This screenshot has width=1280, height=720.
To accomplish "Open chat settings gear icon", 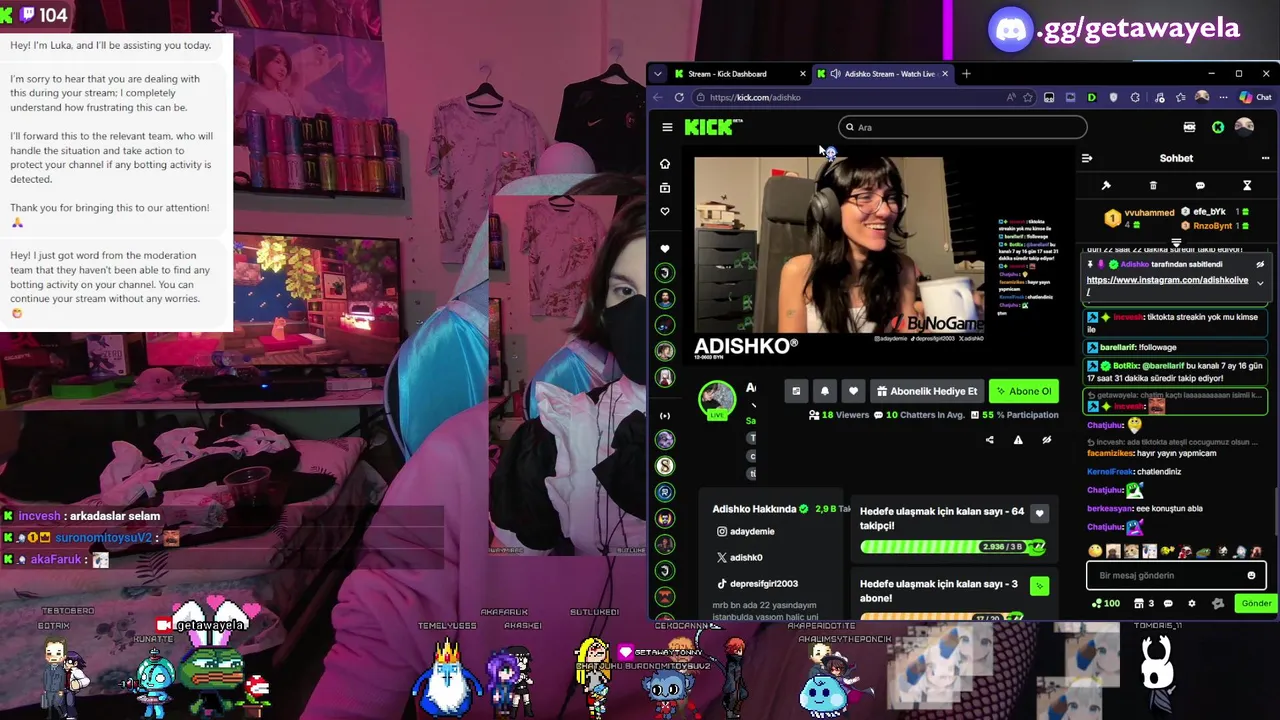I will pos(1191,604).
